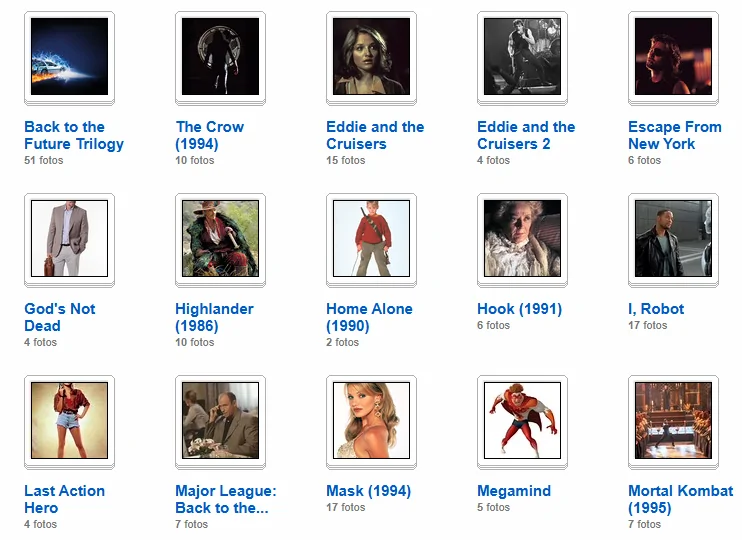Click the Mortal Kombat (1995) title link
This screenshot has width=742, height=540.
[680, 499]
